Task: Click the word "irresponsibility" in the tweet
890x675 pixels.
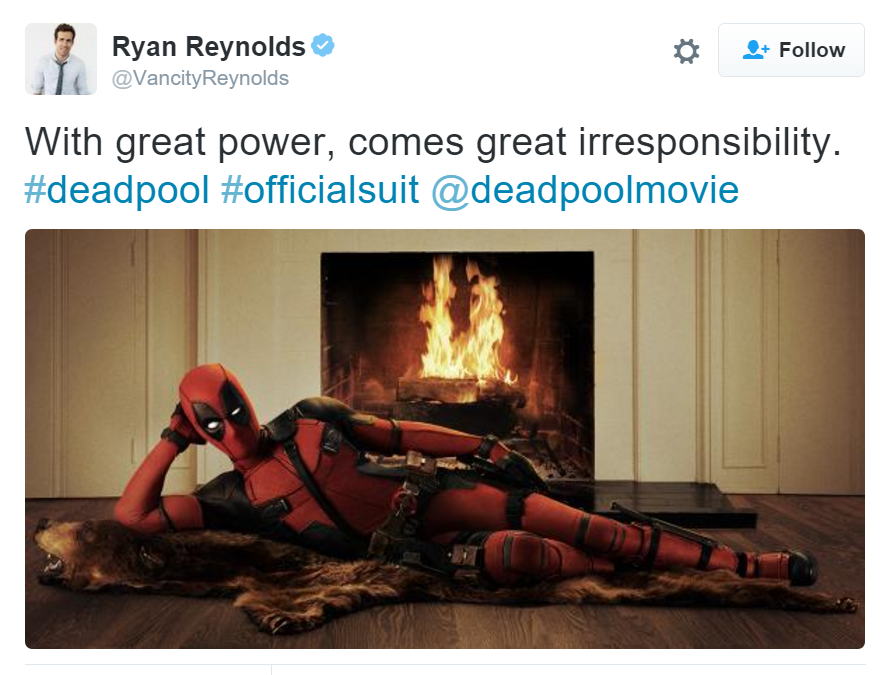Action: (x=710, y=141)
